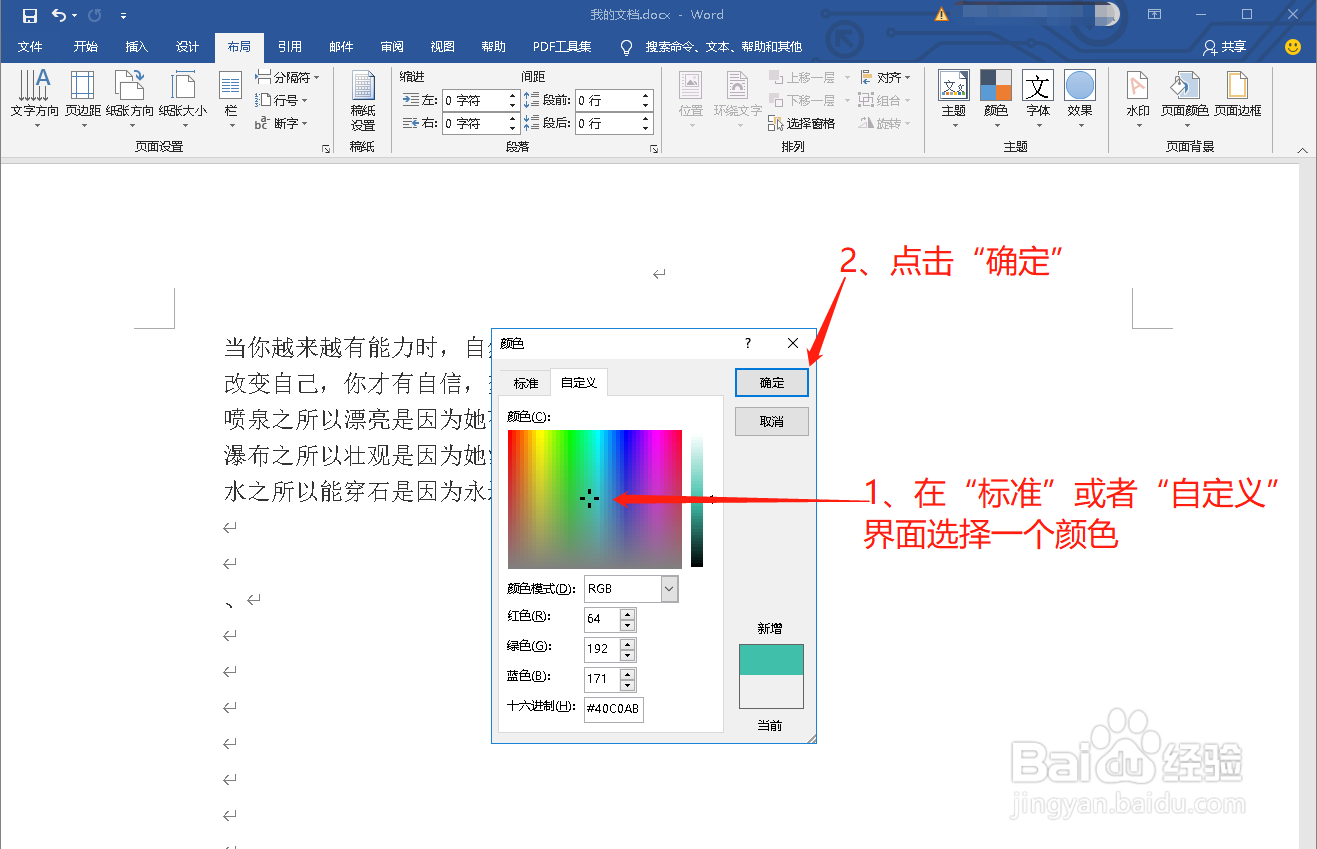Switch to the Design (设计) tab
The image size is (1317, 849).
(x=188, y=47)
